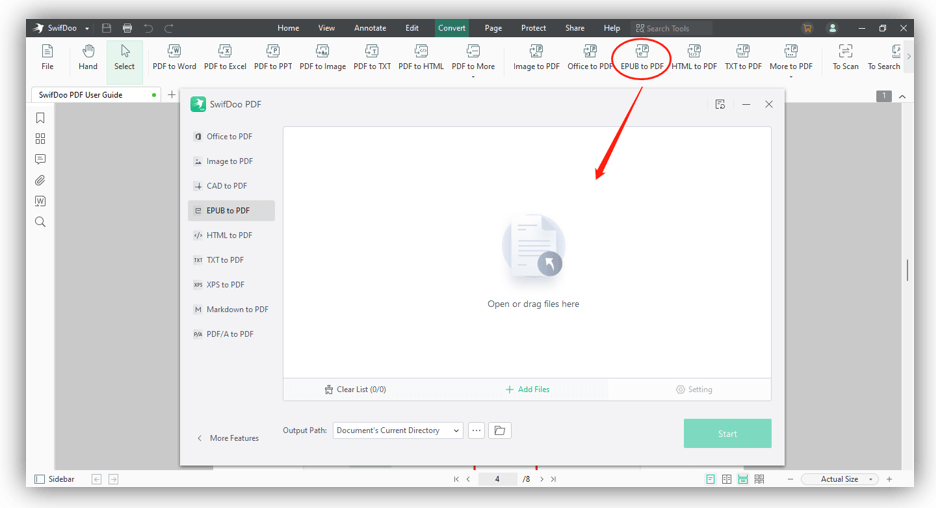This screenshot has height=508, width=936.
Task: Open the output folder icon
Action: click(500, 430)
